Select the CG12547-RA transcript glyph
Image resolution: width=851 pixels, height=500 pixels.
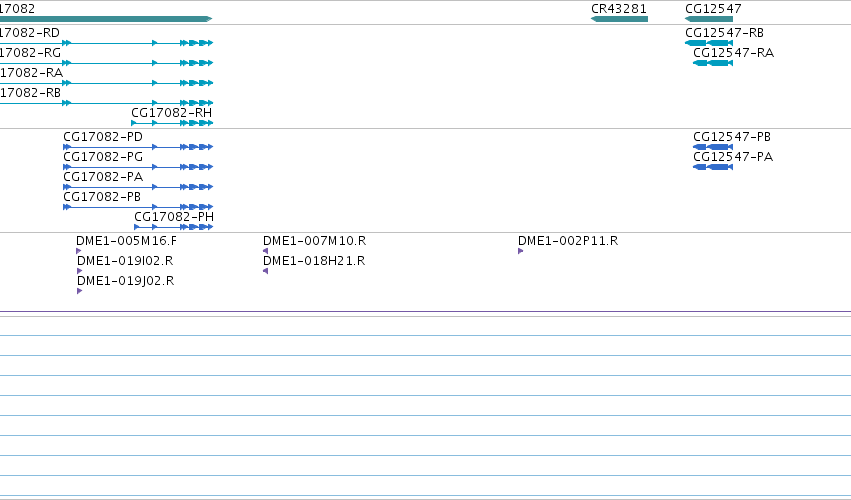[x=713, y=63]
